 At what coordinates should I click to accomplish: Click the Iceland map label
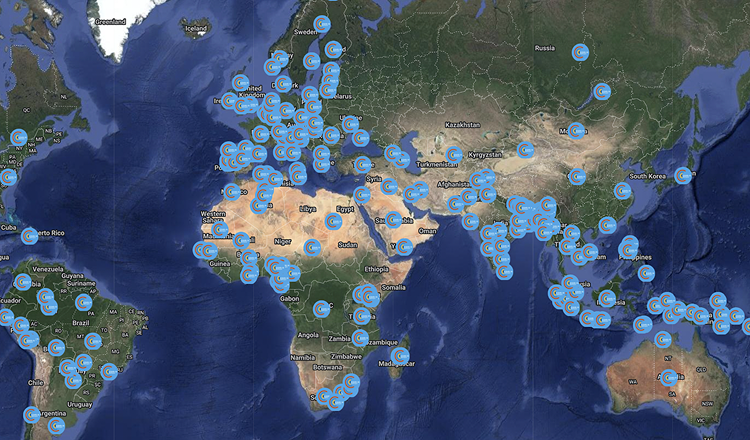195,29
